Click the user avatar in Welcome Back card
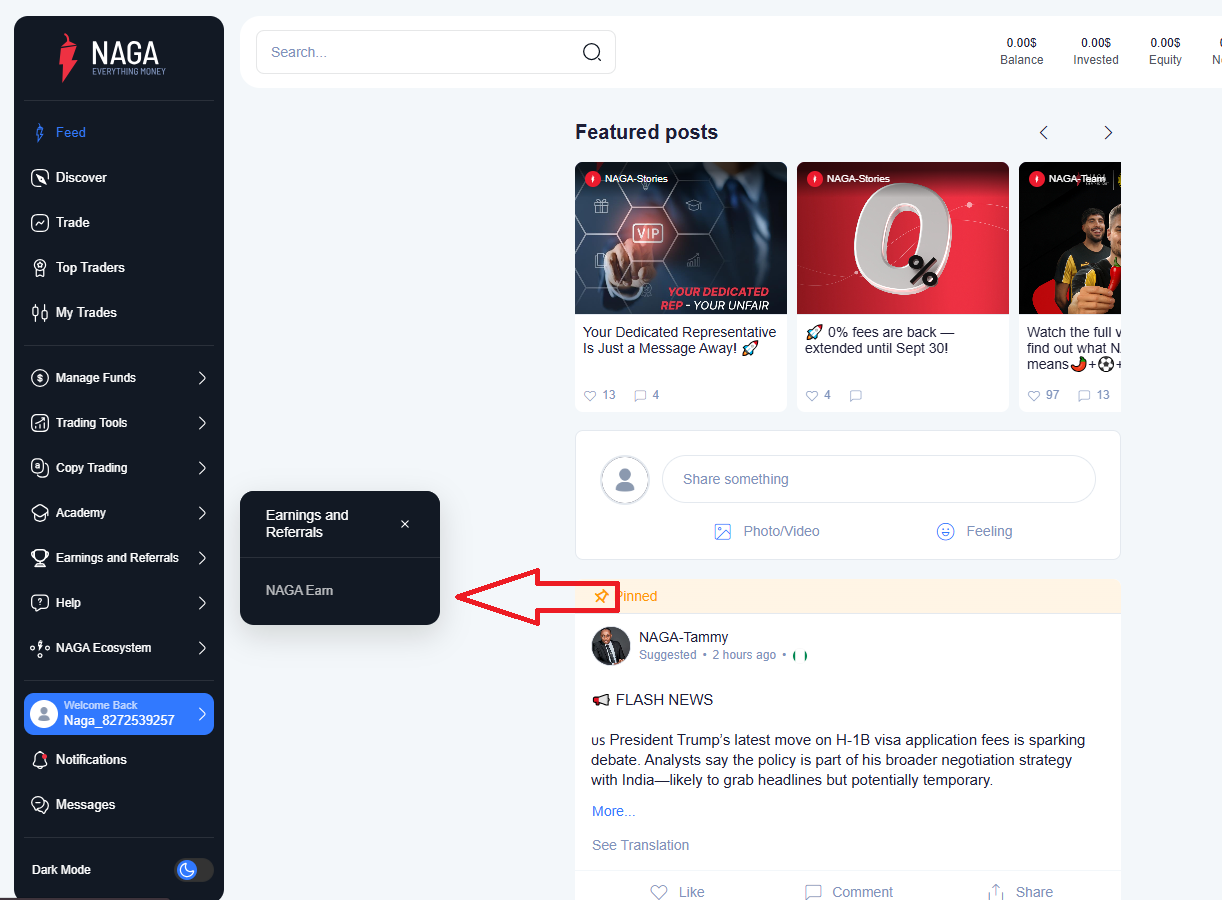 pyautogui.click(x=44, y=714)
